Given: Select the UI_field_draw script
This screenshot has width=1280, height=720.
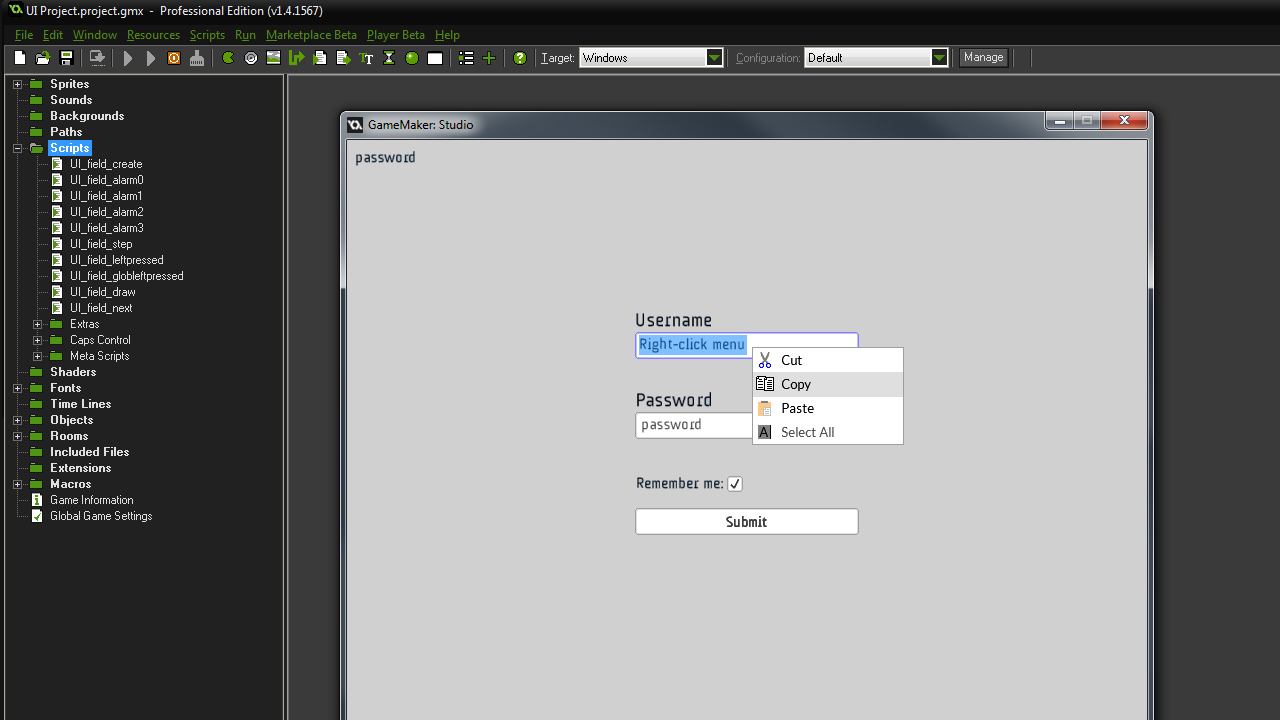Looking at the screenshot, I should 102,292.
